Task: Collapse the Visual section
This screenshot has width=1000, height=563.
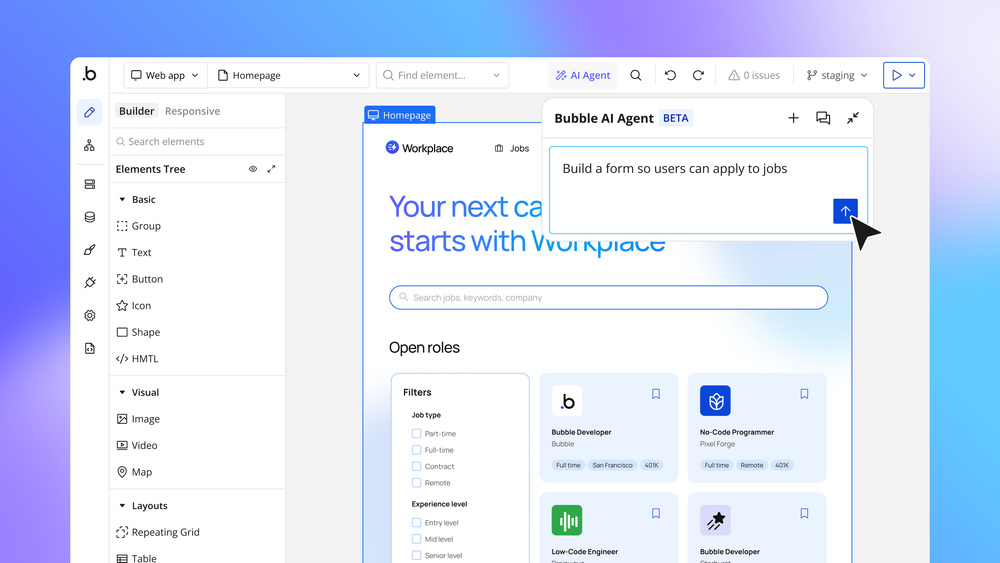Action: [122, 392]
